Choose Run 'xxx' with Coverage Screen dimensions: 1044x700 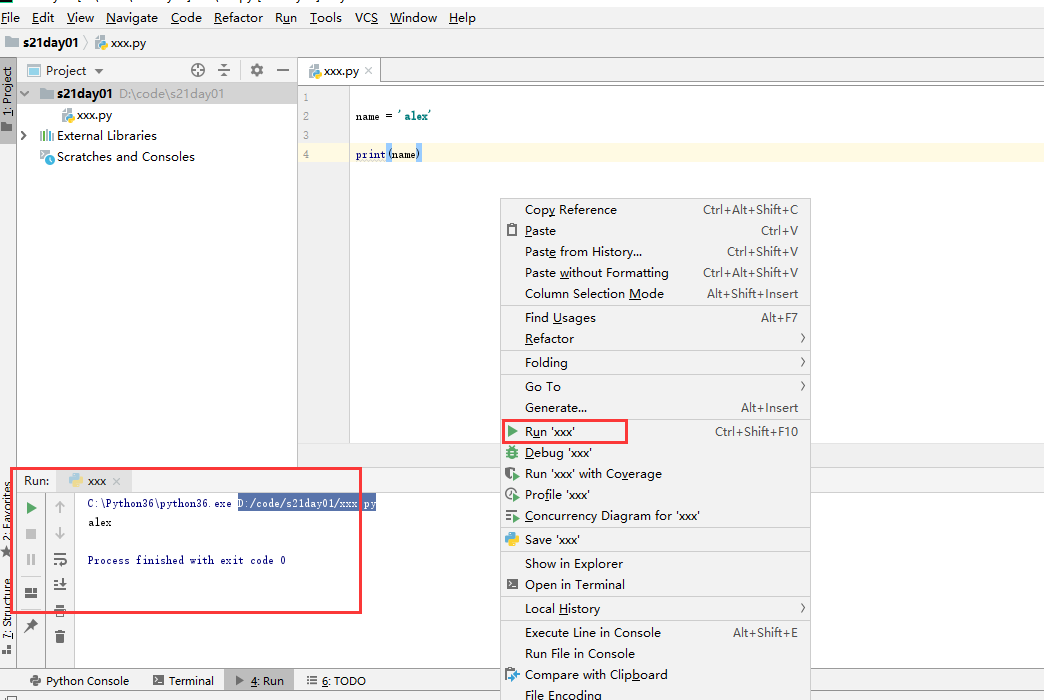click(x=655, y=474)
